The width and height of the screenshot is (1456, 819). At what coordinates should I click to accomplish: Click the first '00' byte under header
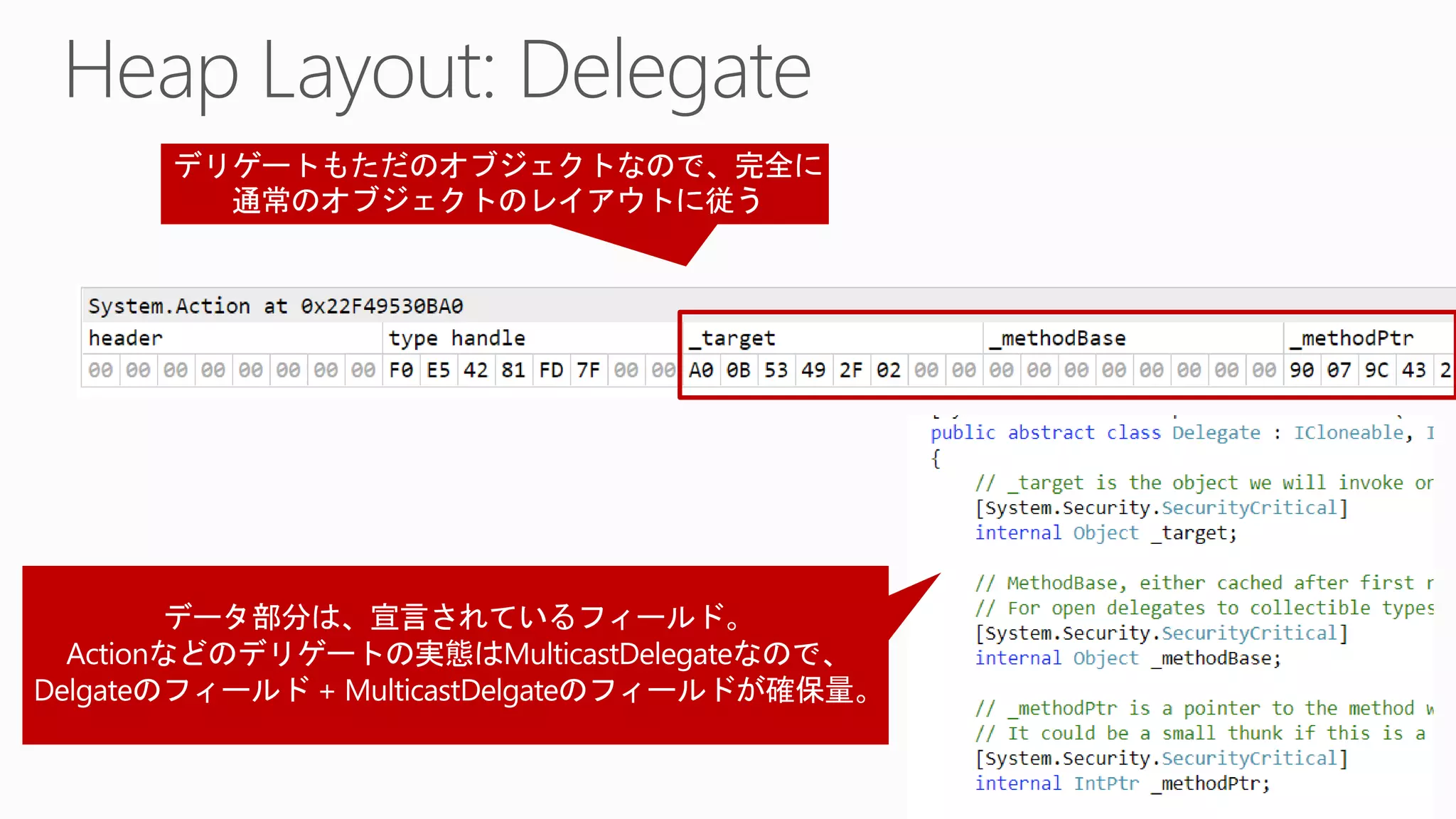pos(100,370)
